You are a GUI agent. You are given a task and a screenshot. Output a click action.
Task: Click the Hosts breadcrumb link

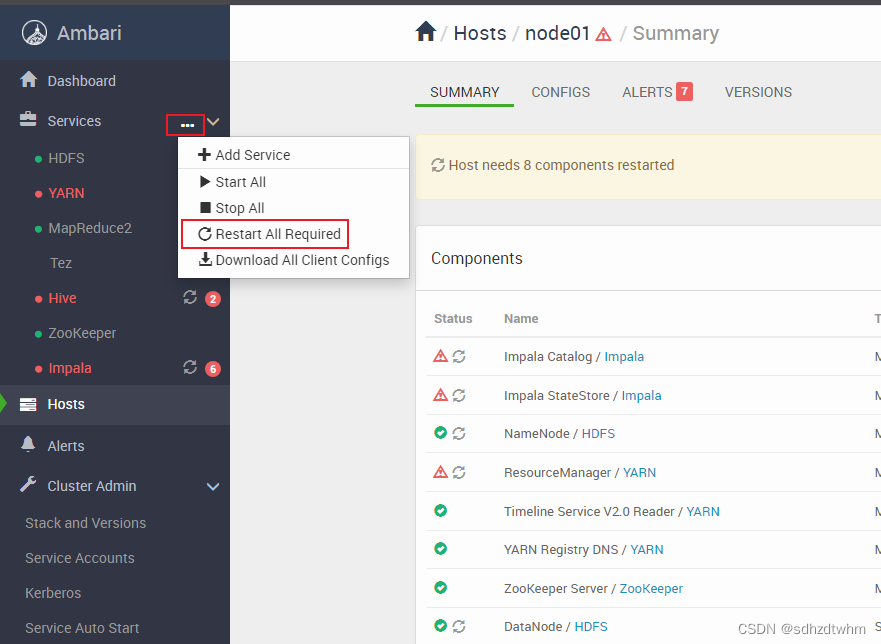pyautogui.click(x=480, y=33)
